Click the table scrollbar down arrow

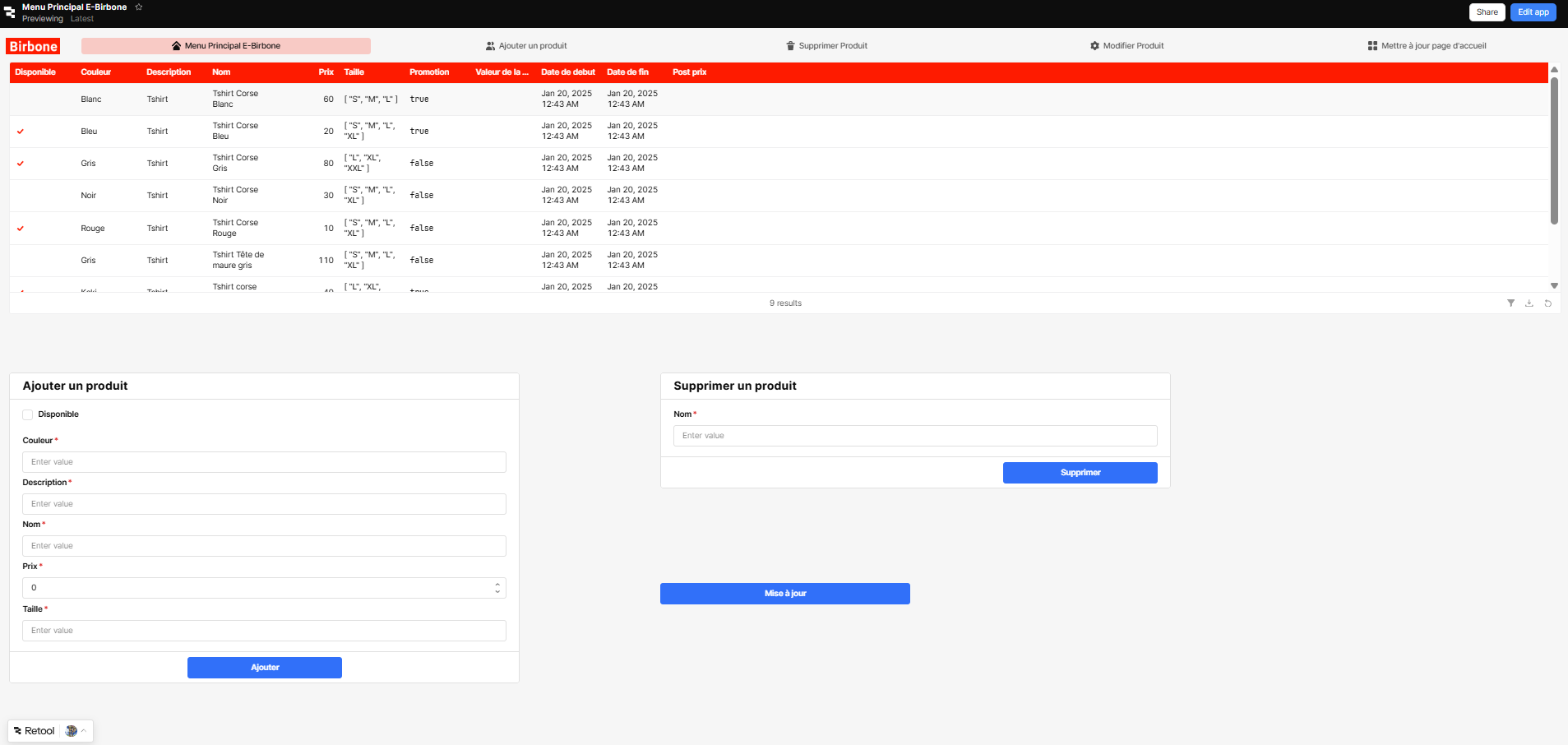(1553, 285)
